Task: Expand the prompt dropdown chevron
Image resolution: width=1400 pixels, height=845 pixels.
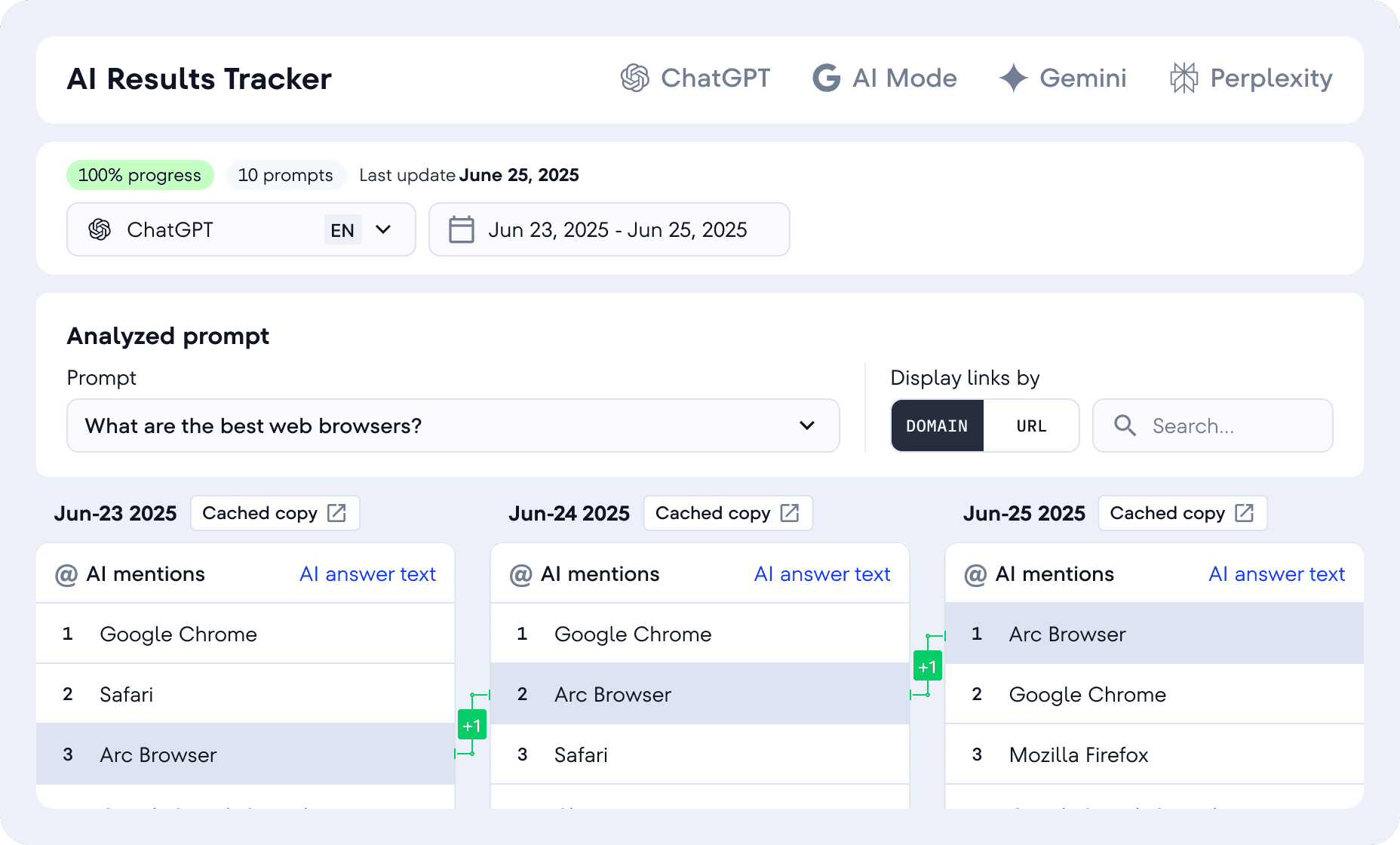Action: pos(807,426)
